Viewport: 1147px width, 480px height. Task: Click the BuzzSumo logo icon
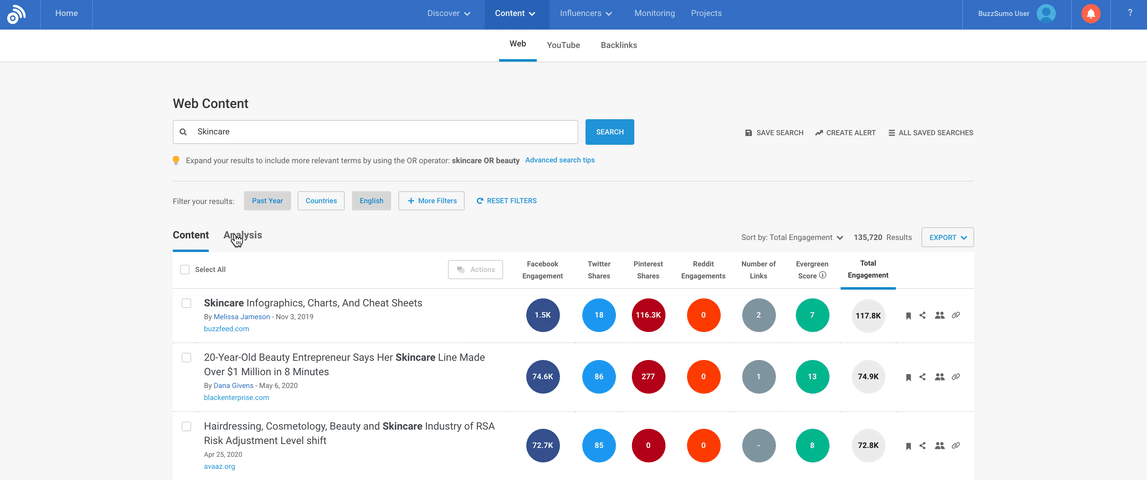[16, 14]
